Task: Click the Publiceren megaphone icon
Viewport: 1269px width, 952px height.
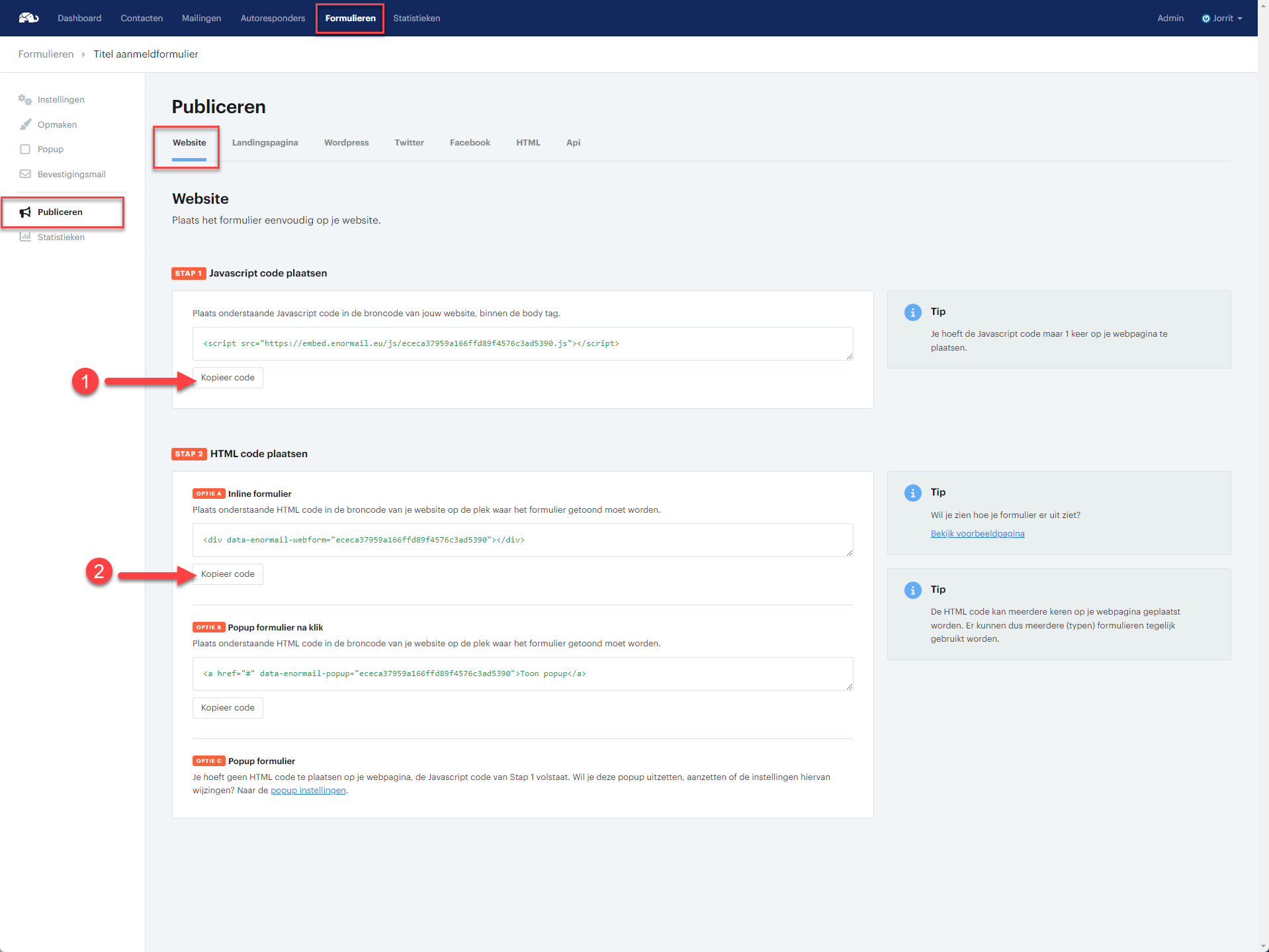Action: 25,212
